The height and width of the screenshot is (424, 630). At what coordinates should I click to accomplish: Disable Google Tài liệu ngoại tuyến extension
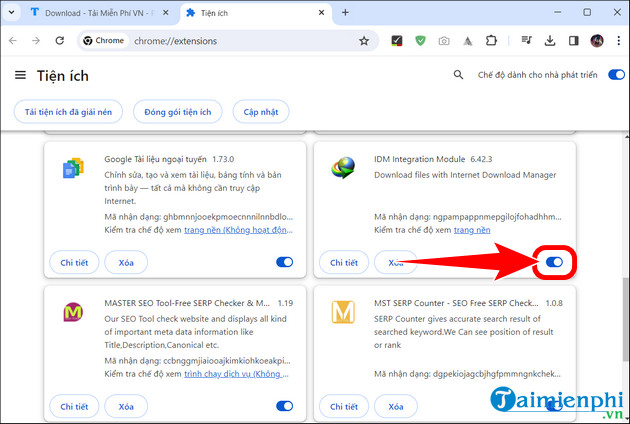284,262
